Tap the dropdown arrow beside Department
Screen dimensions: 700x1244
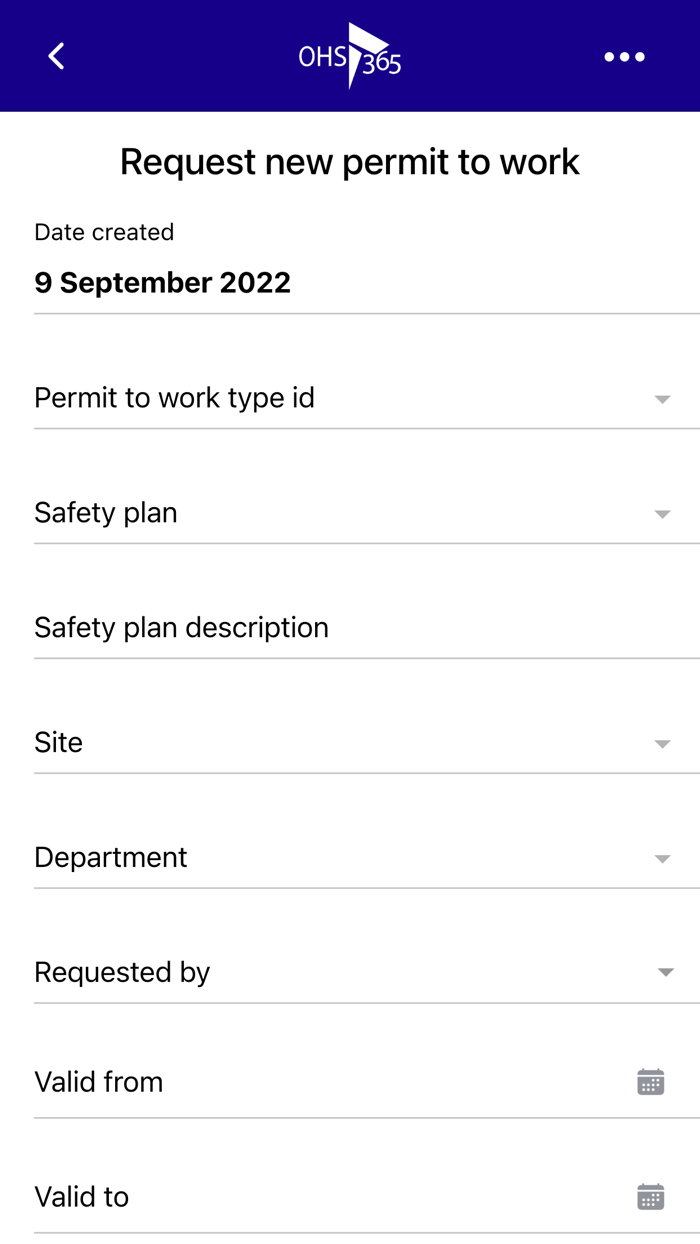coord(661,858)
